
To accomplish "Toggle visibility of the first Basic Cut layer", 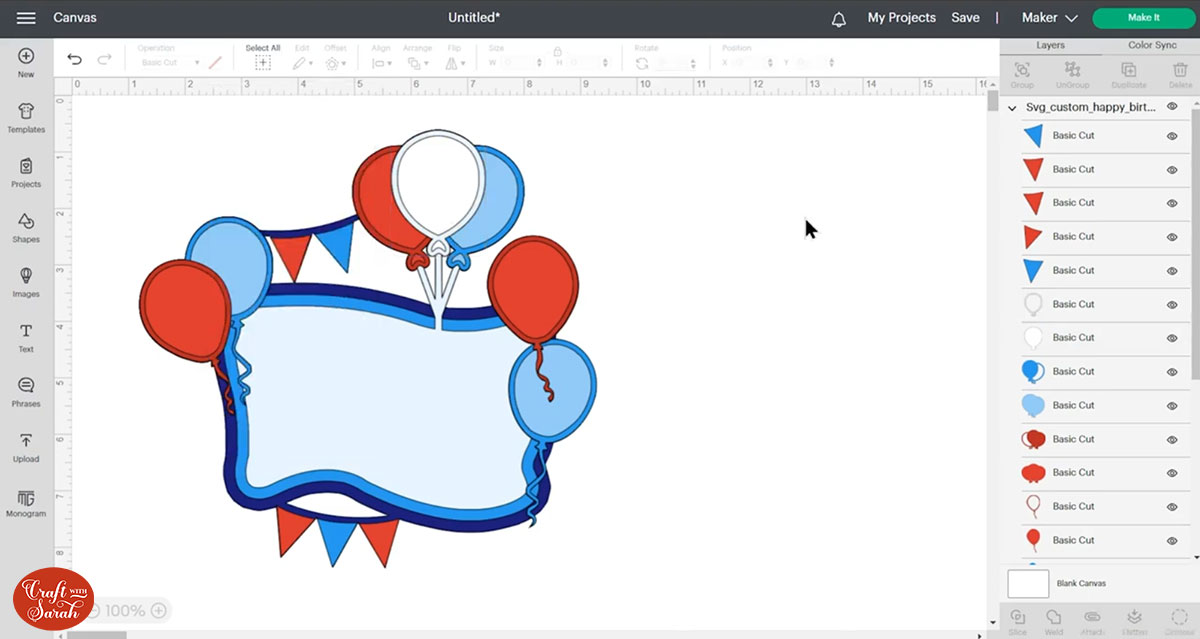I will coord(1172,136).
